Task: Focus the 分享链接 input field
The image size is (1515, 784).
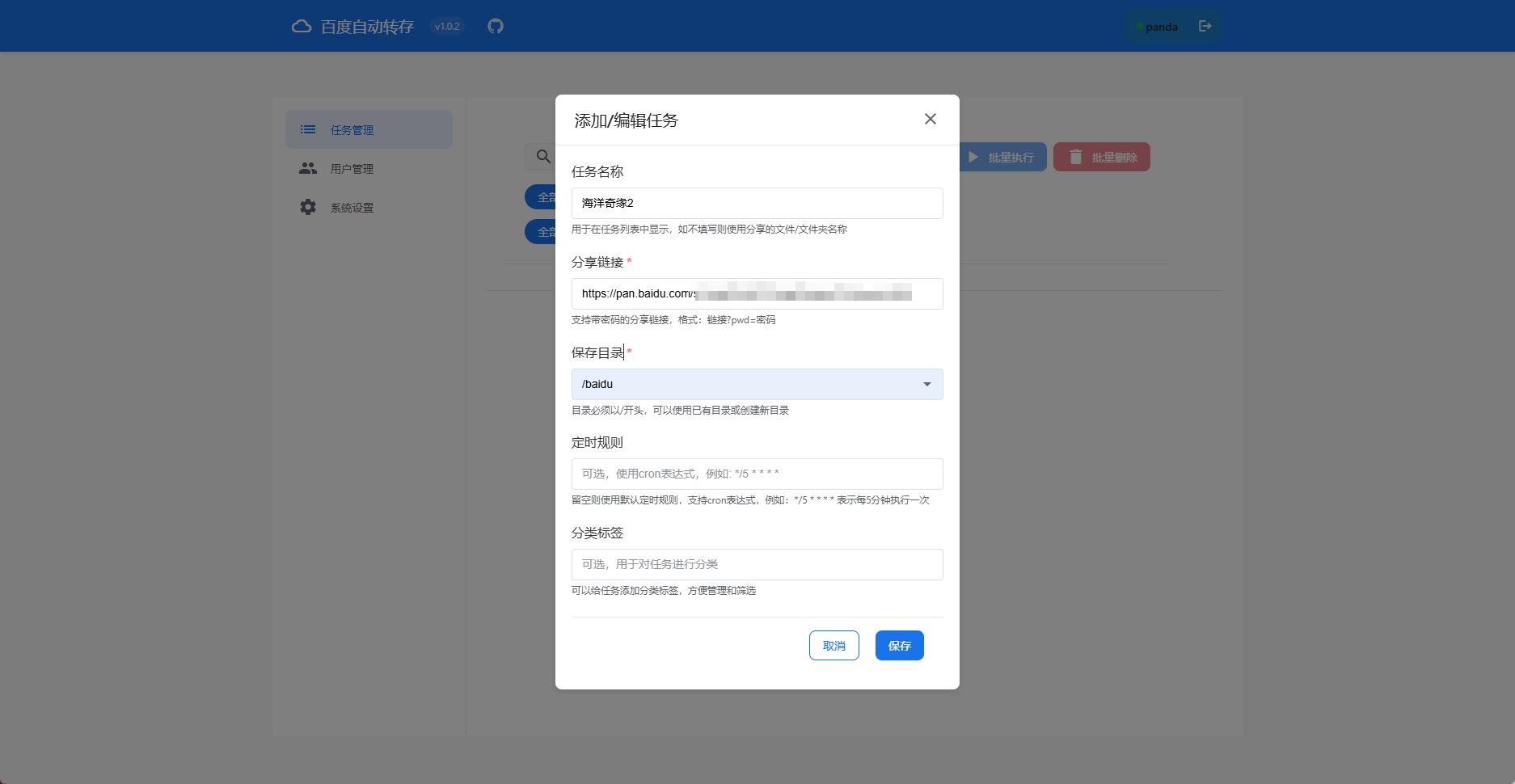Action: pos(757,293)
